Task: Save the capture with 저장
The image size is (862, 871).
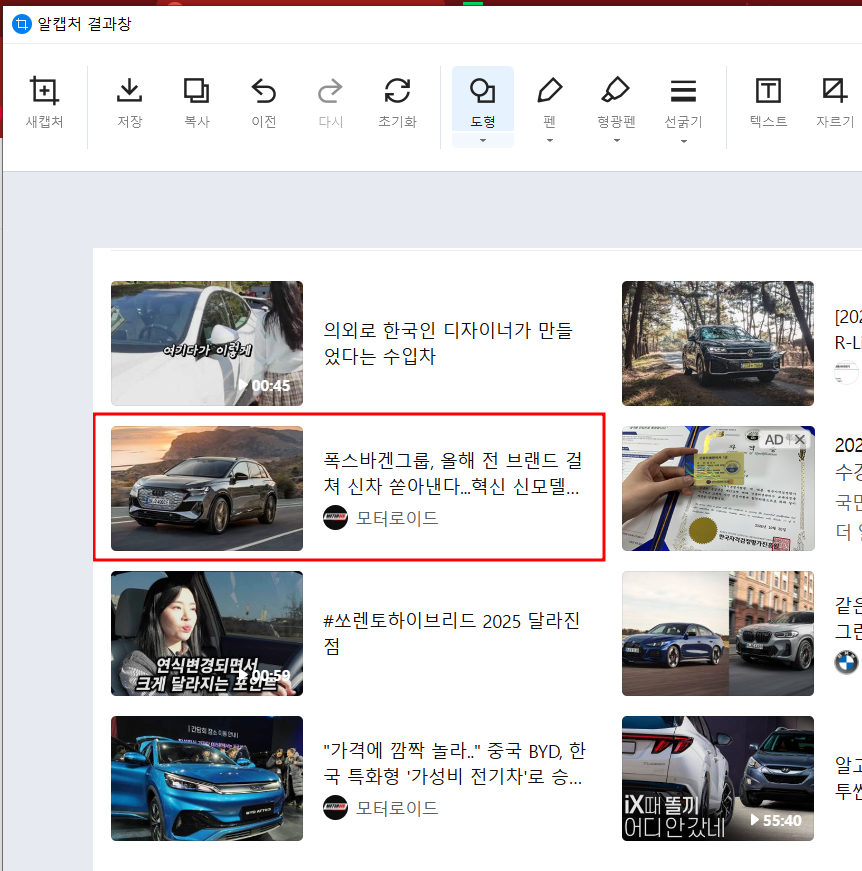Action: coord(129,103)
